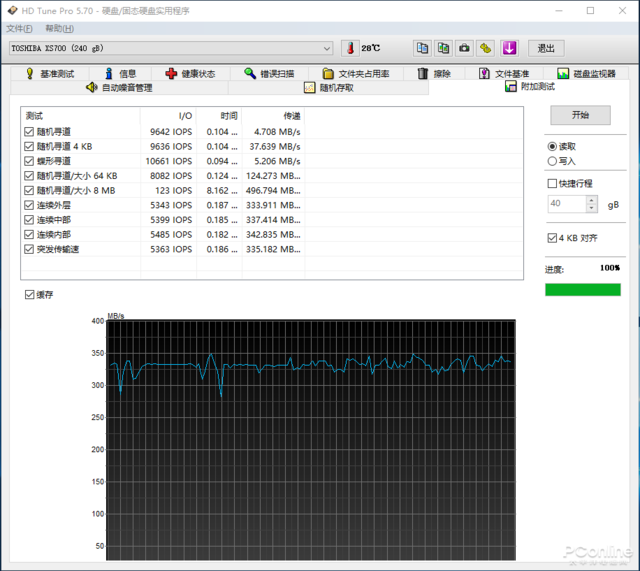640x571 pixels.
Task: Click the 开始 start button
Action: pos(580,115)
